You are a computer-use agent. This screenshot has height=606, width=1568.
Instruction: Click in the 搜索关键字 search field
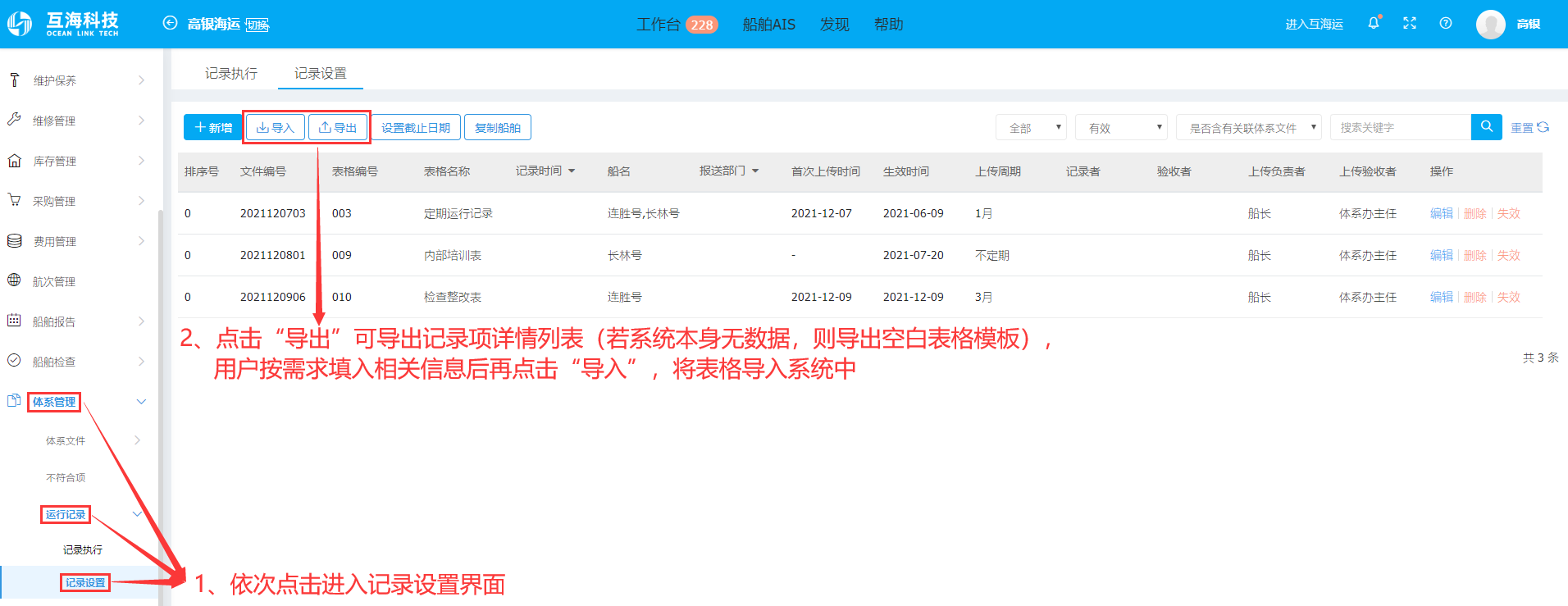point(1401,127)
